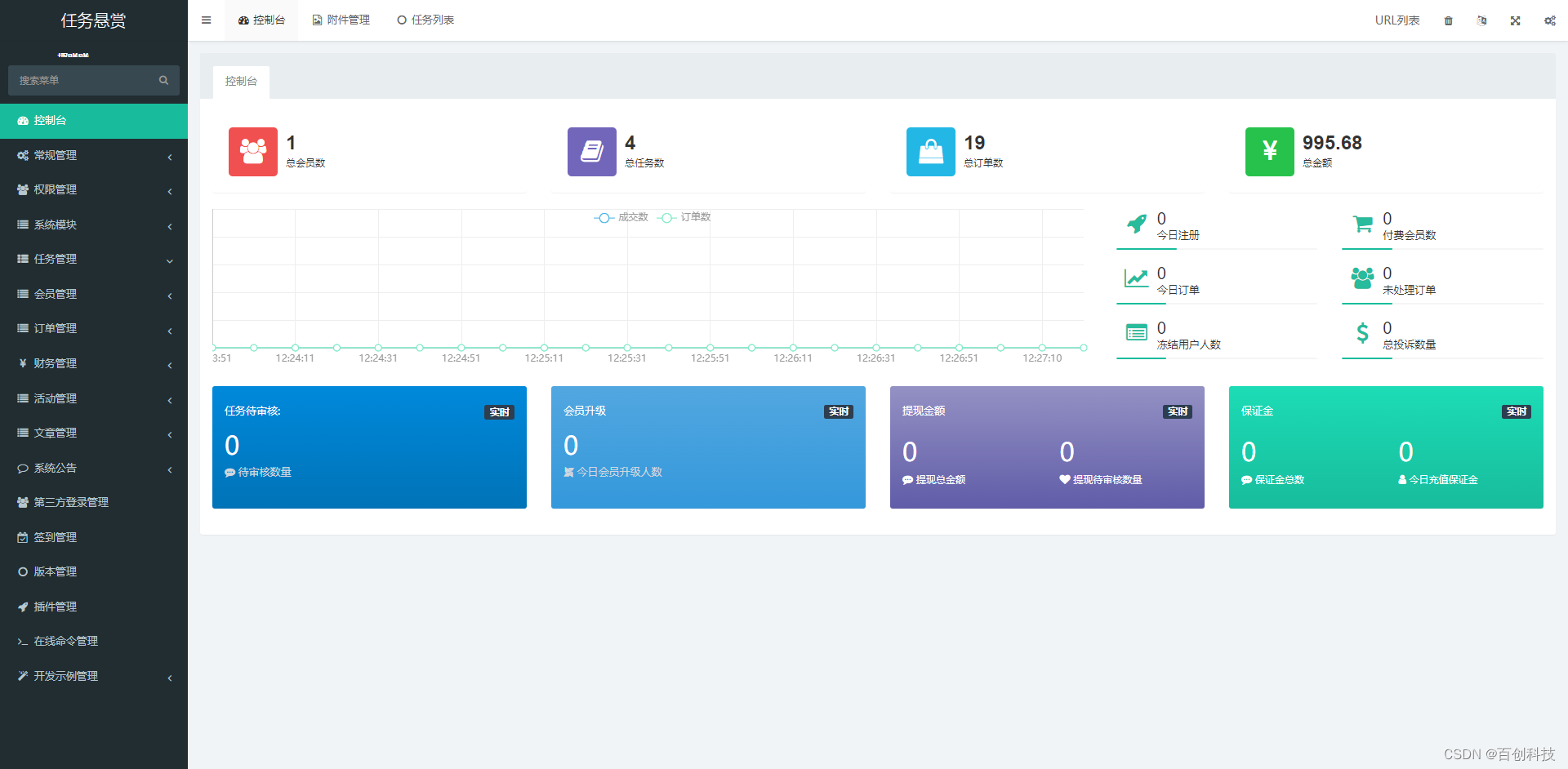Expand 权限管理 sidebar menu
Screen dimensions: 1568x769
click(94, 190)
